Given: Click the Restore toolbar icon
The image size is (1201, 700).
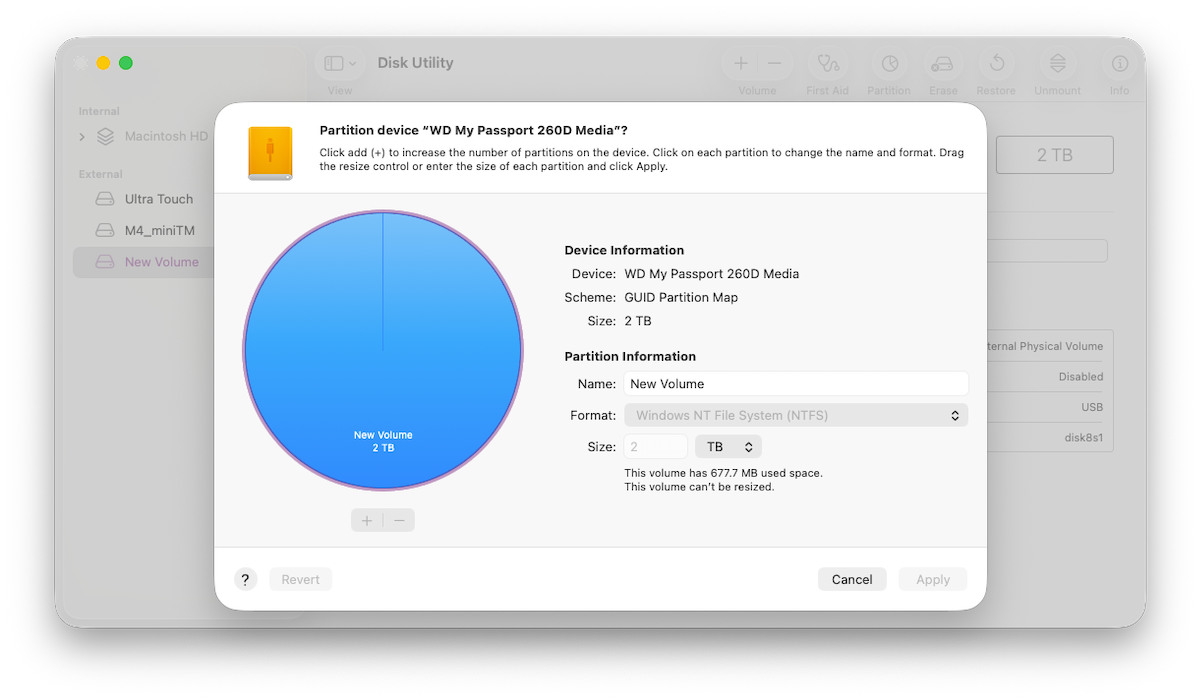Looking at the screenshot, I should (x=996, y=65).
